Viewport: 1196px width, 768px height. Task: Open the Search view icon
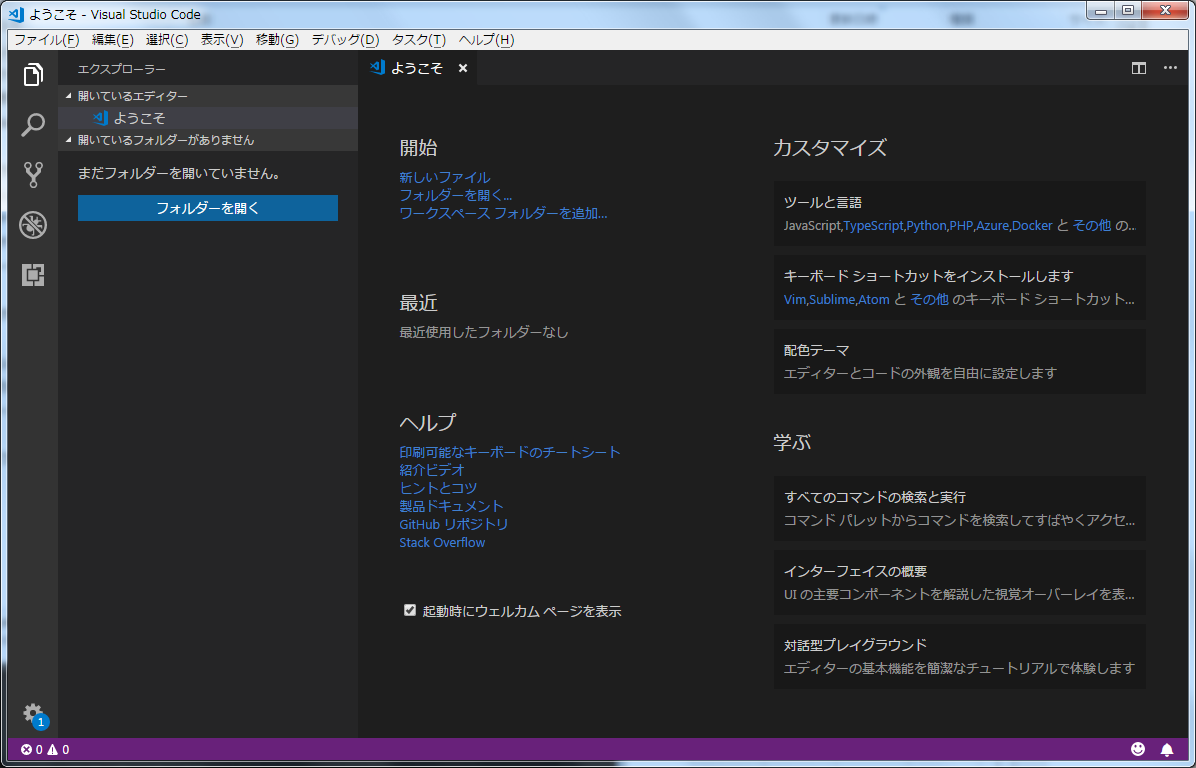(33, 125)
